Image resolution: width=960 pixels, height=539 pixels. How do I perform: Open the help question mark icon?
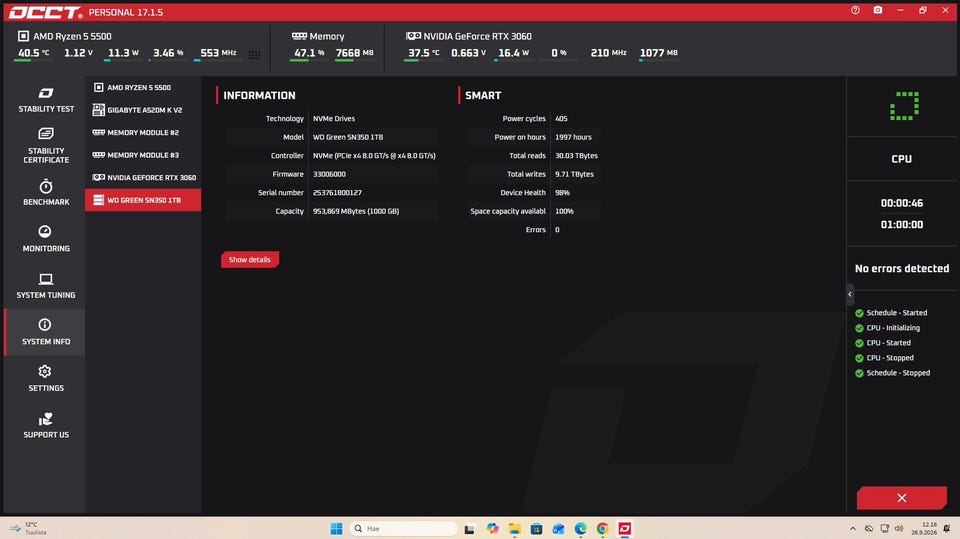[855, 10]
